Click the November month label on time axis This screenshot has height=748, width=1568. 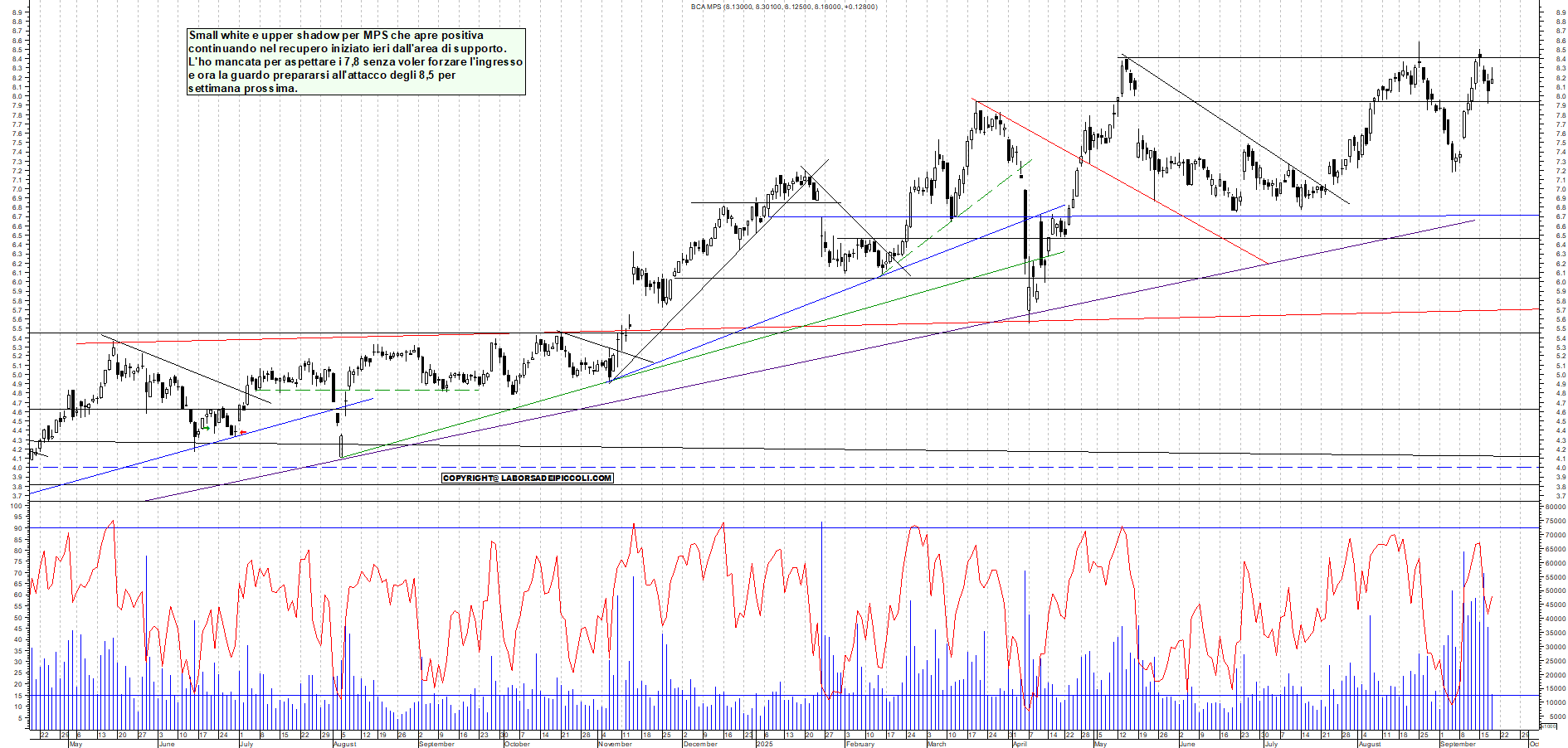point(615,744)
